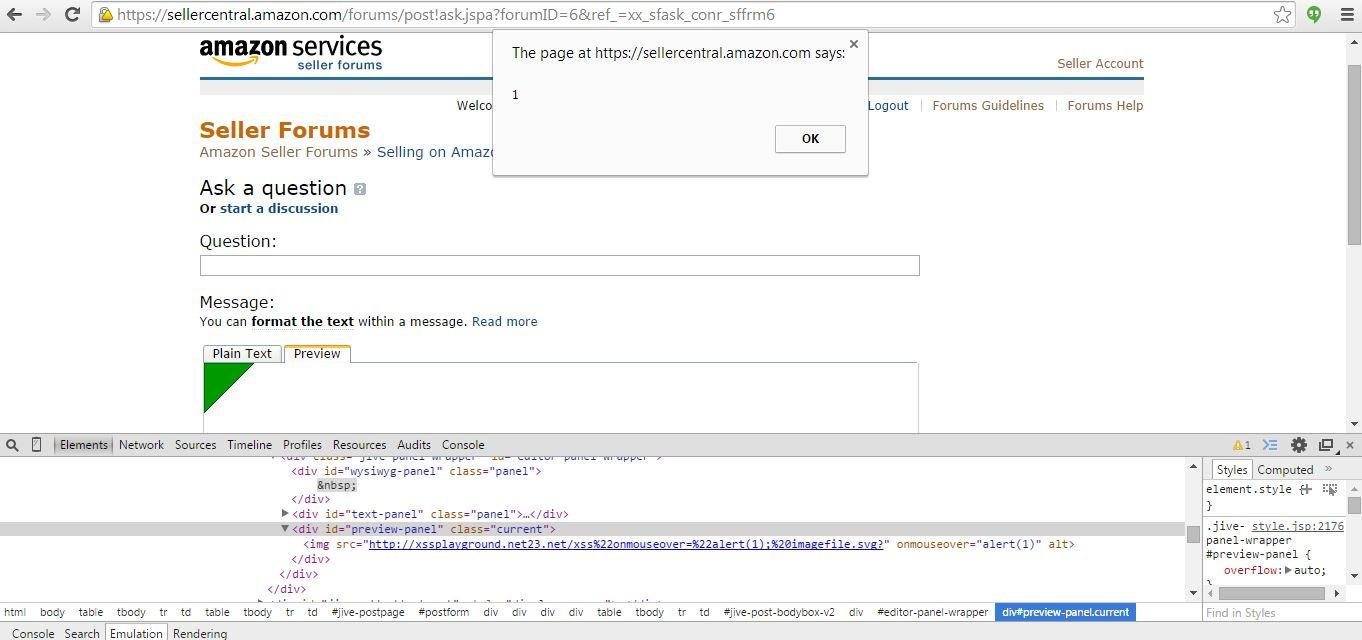
Task: Open the top Console panel tab
Action: coord(463,445)
